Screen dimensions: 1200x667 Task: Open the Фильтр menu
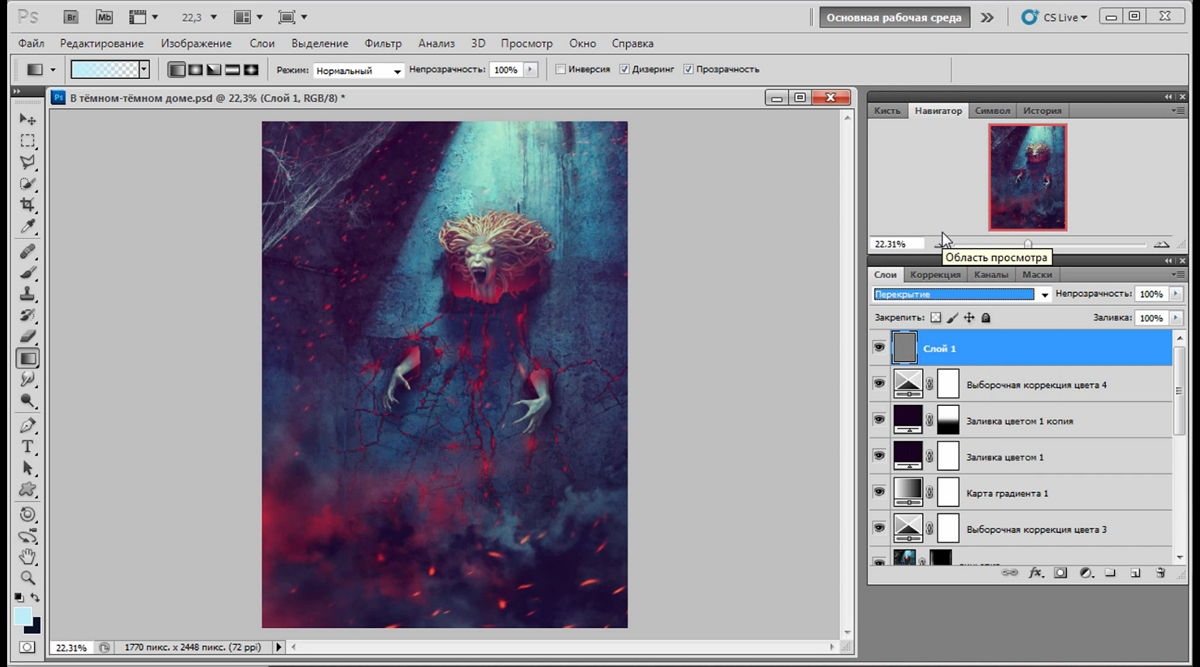pyautogui.click(x=383, y=44)
